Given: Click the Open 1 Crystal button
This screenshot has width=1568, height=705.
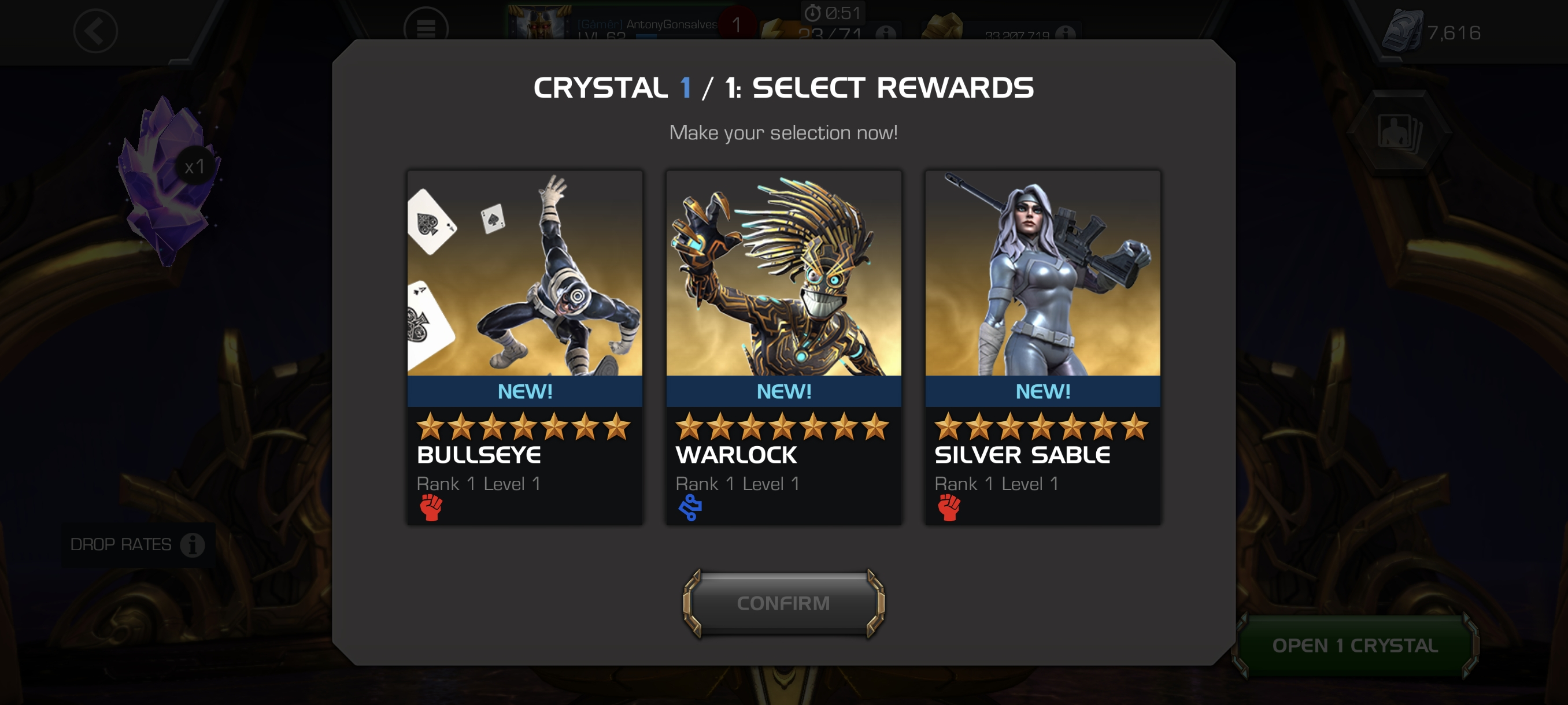Looking at the screenshot, I should click(1355, 645).
